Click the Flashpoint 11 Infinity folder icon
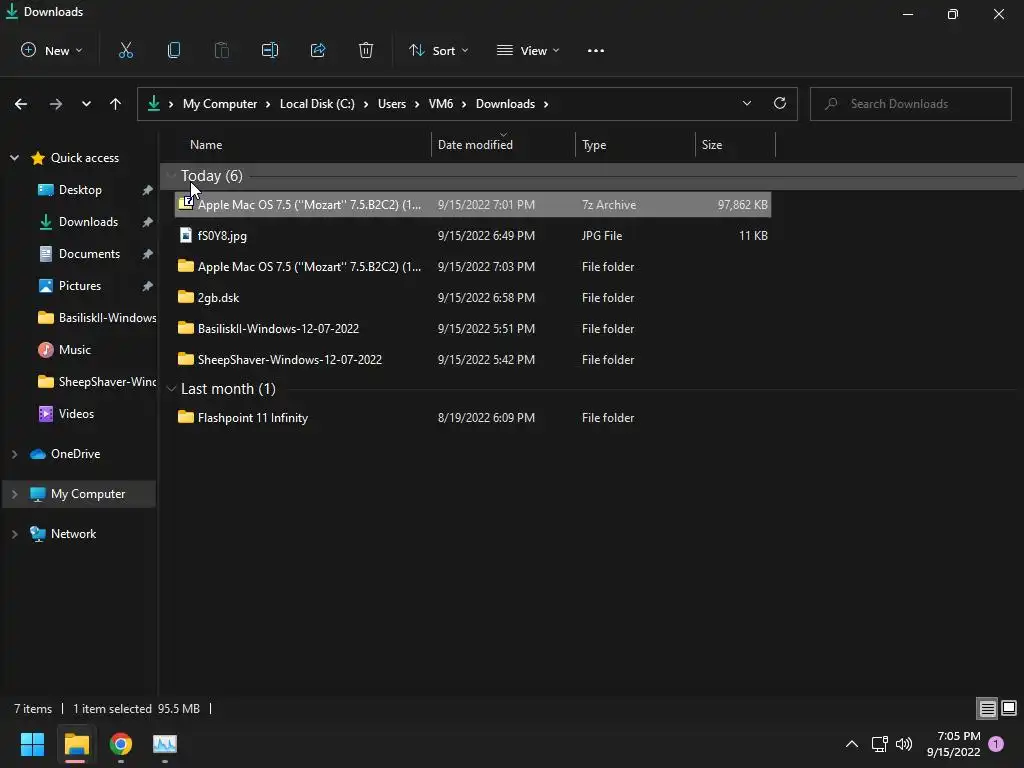Image resolution: width=1024 pixels, height=768 pixels. (185, 417)
